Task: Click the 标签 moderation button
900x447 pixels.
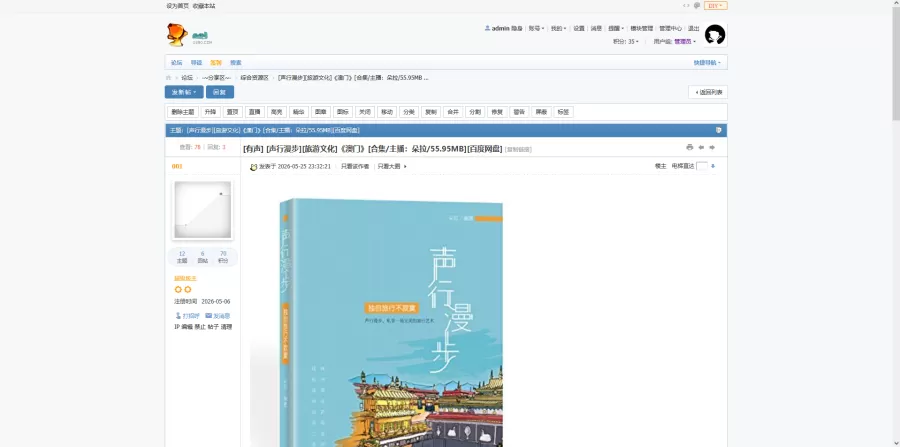Action: (563, 112)
